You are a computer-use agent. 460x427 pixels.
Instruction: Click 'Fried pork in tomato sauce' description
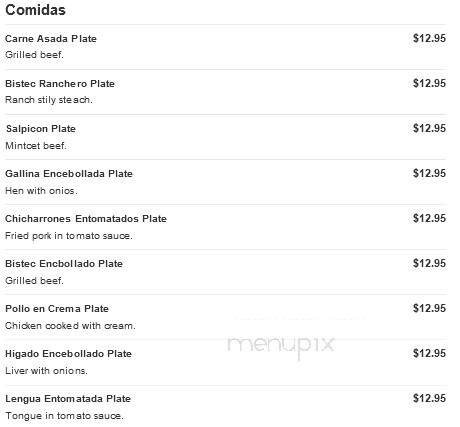(69, 236)
